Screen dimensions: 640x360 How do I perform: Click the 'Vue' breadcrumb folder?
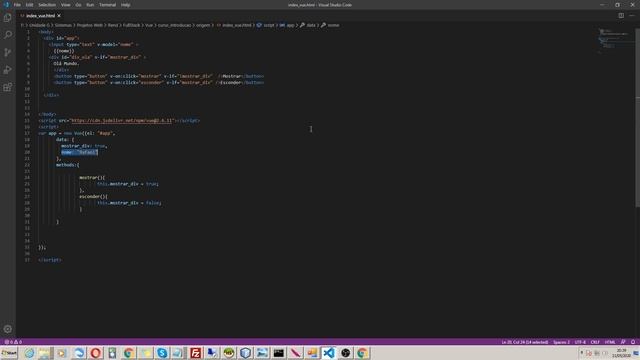tap(149, 25)
